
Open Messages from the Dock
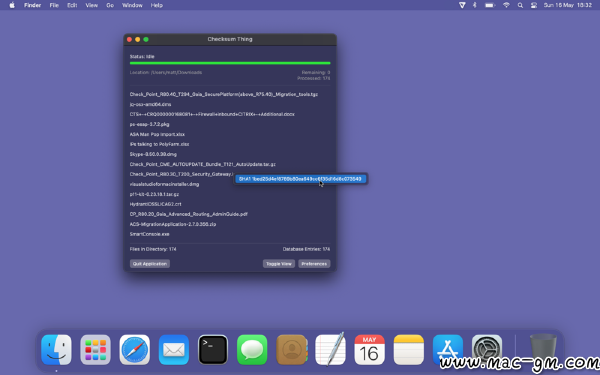252,349
